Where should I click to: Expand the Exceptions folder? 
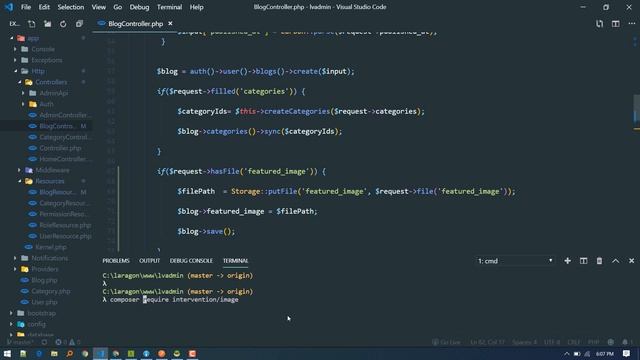[47, 60]
